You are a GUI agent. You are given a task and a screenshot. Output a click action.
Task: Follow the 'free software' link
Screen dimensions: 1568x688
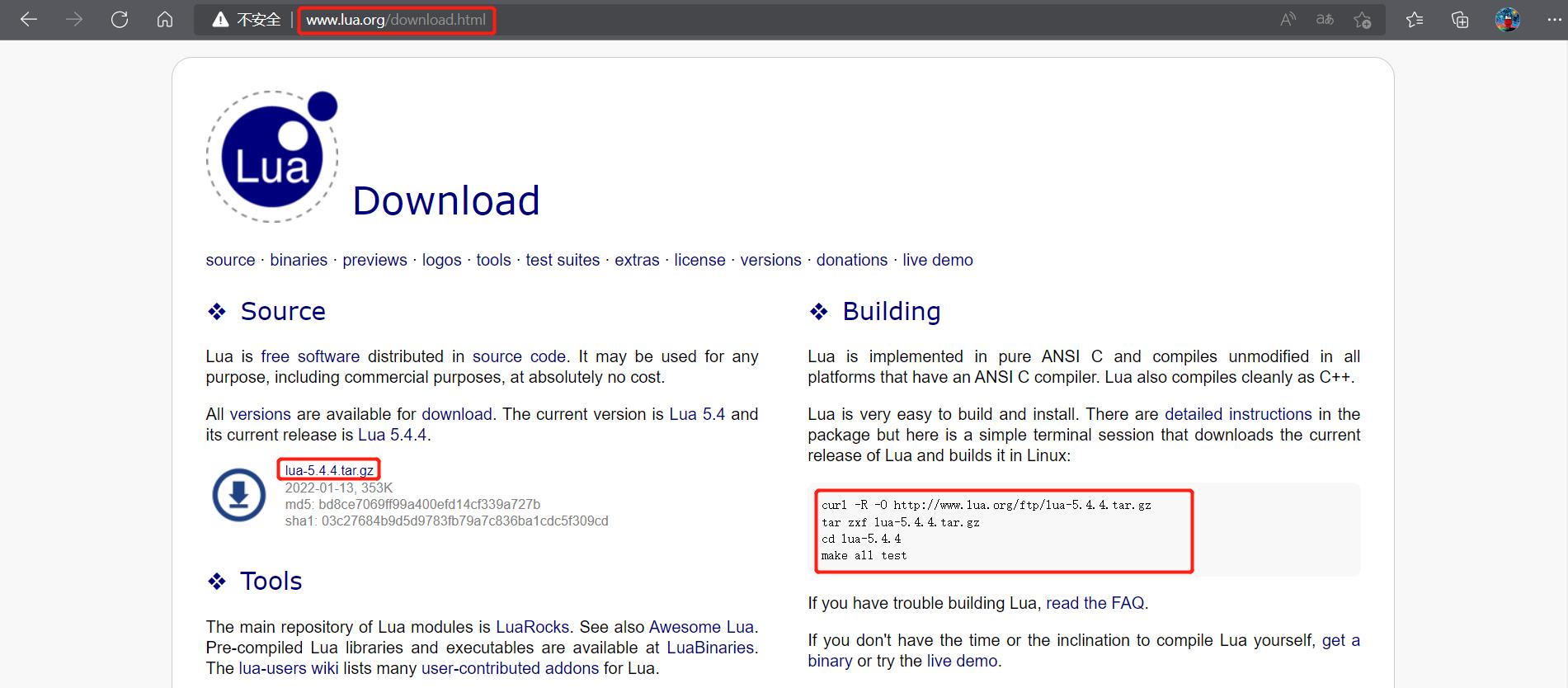(310, 356)
